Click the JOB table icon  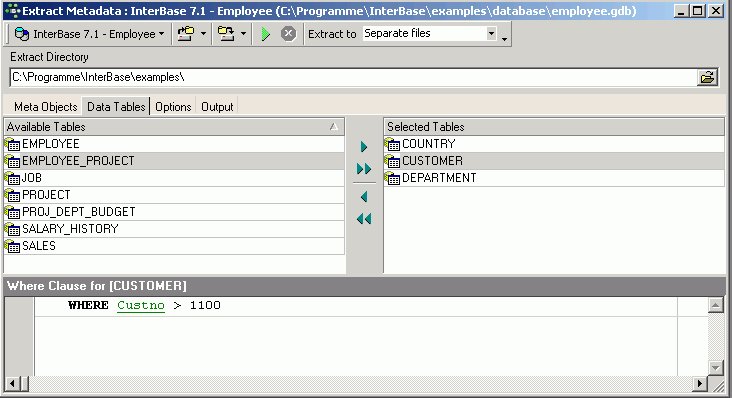pos(13,178)
